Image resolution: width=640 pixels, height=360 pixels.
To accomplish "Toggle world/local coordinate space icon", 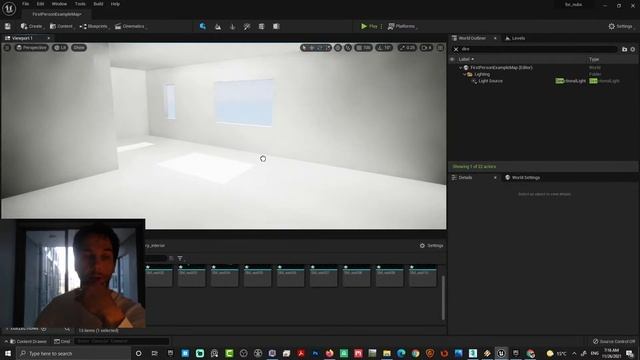I will (338, 48).
